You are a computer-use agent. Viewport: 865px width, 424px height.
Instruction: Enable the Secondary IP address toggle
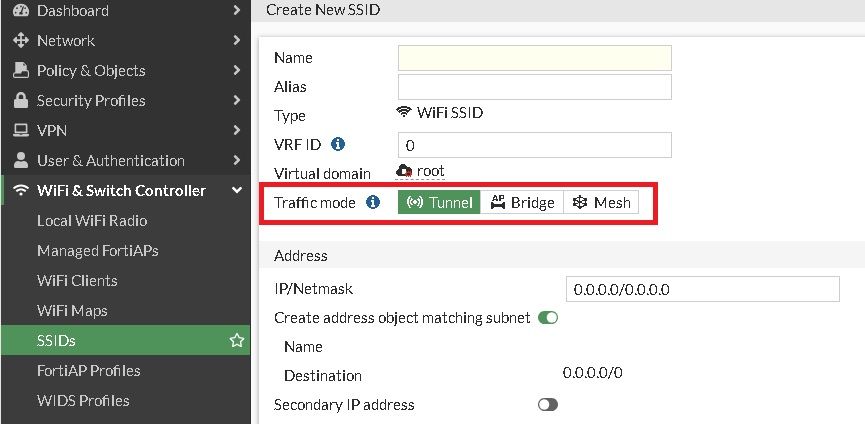click(x=548, y=405)
